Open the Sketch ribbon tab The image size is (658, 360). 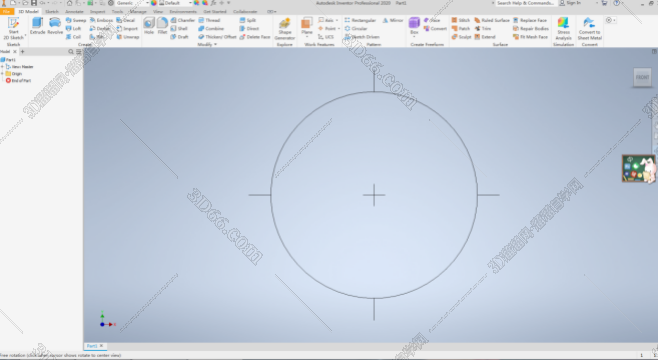(x=52, y=11)
